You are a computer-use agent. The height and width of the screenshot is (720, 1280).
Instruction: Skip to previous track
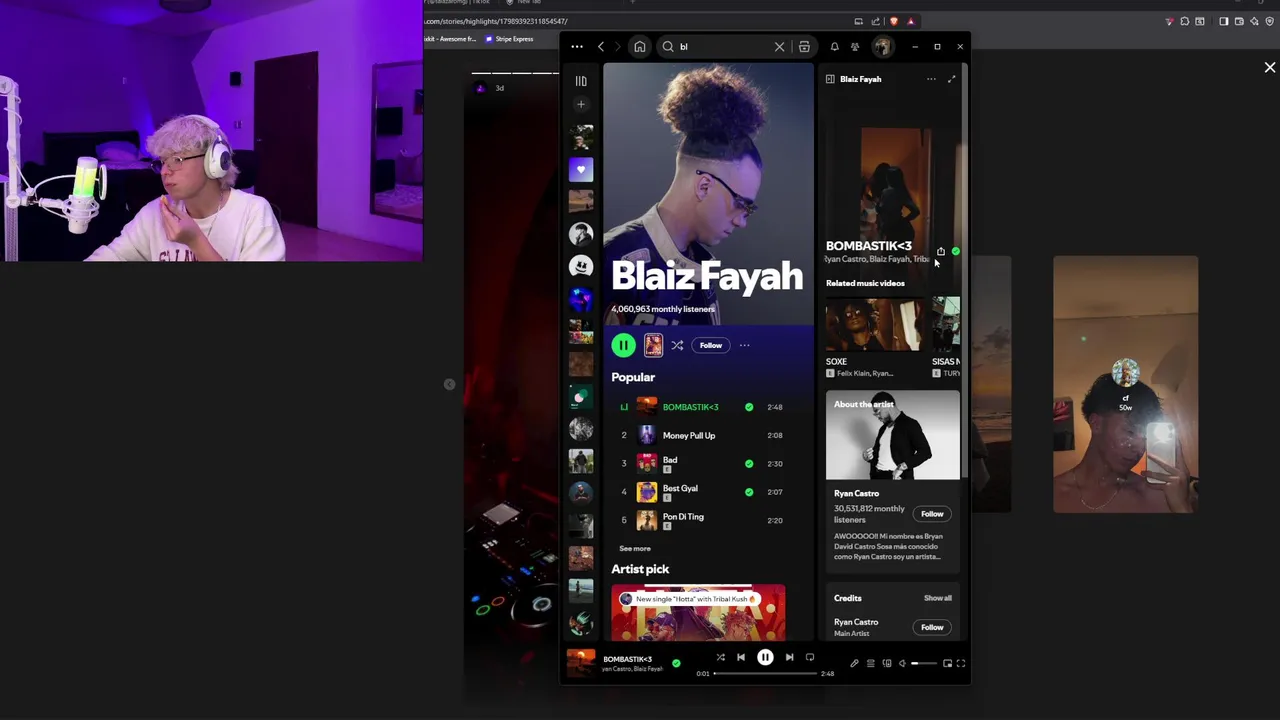tap(741, 657)
